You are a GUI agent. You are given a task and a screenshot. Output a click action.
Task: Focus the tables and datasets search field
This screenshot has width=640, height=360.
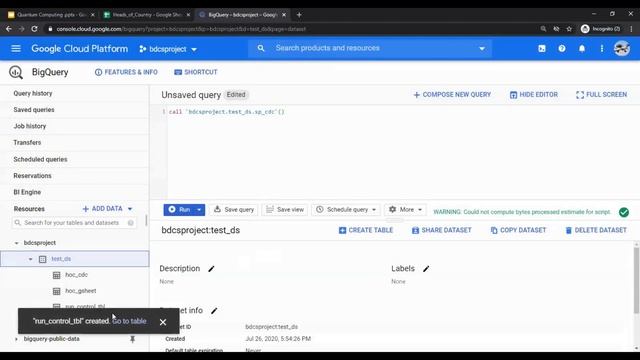[74, 223]
